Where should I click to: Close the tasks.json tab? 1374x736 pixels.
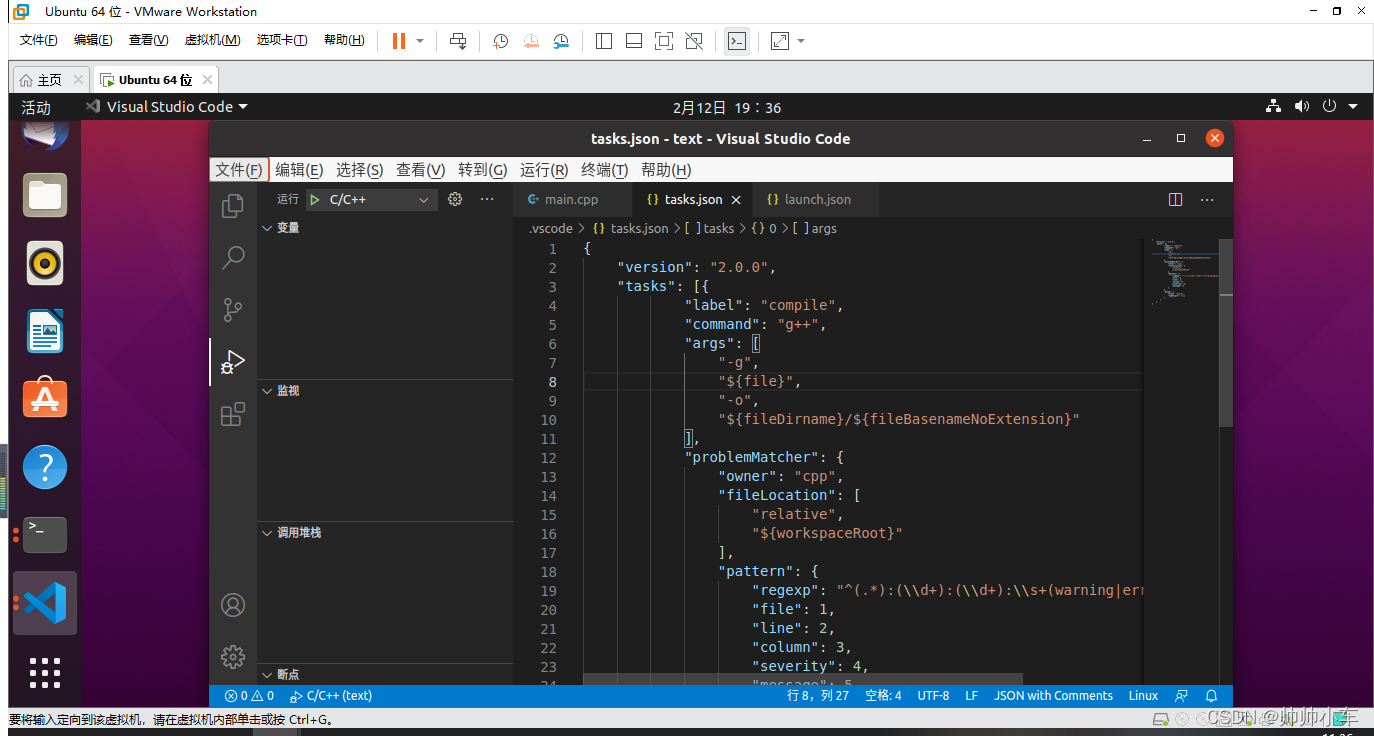[737, 200]
